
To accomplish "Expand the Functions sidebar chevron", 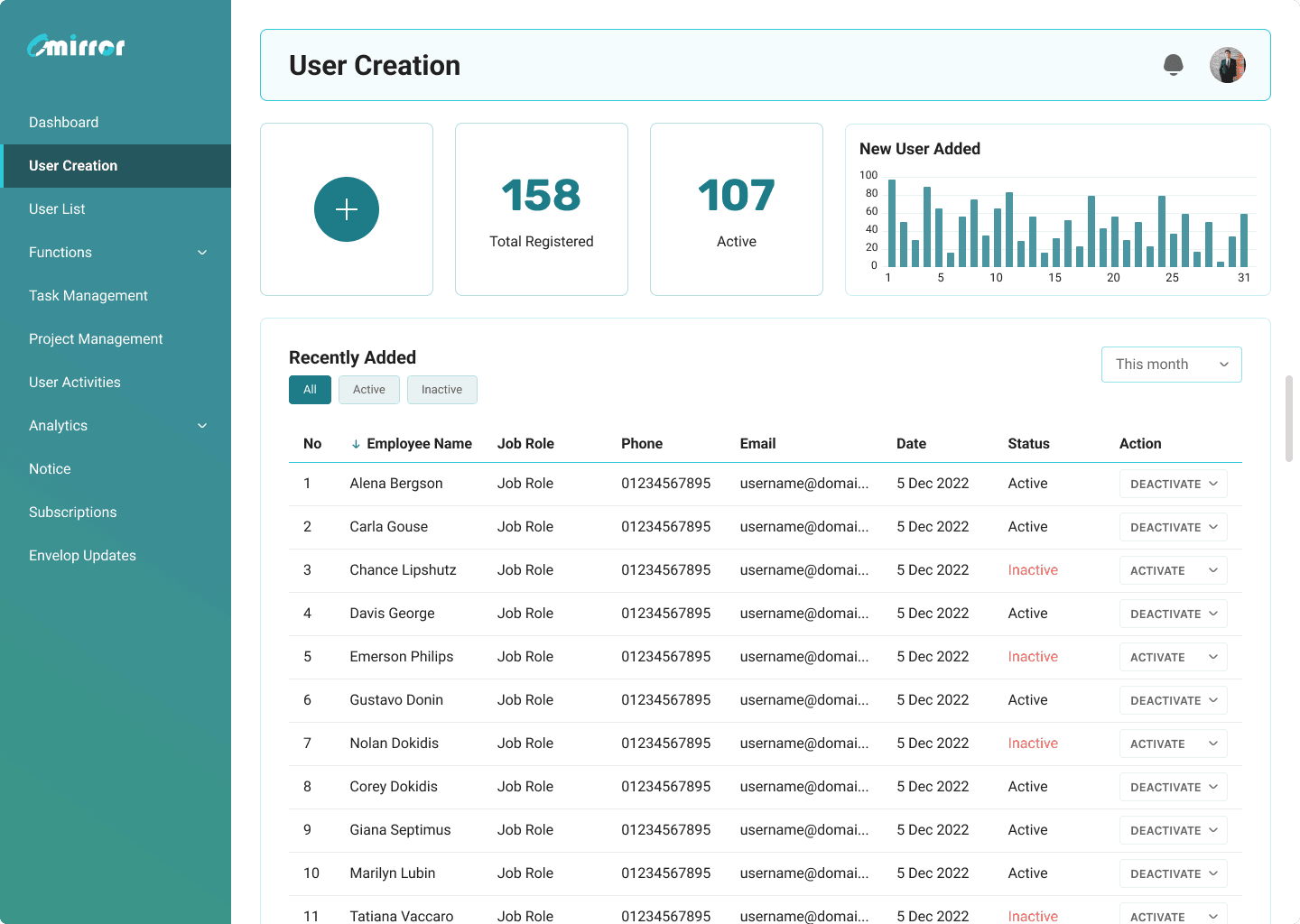I will [202, 253].
